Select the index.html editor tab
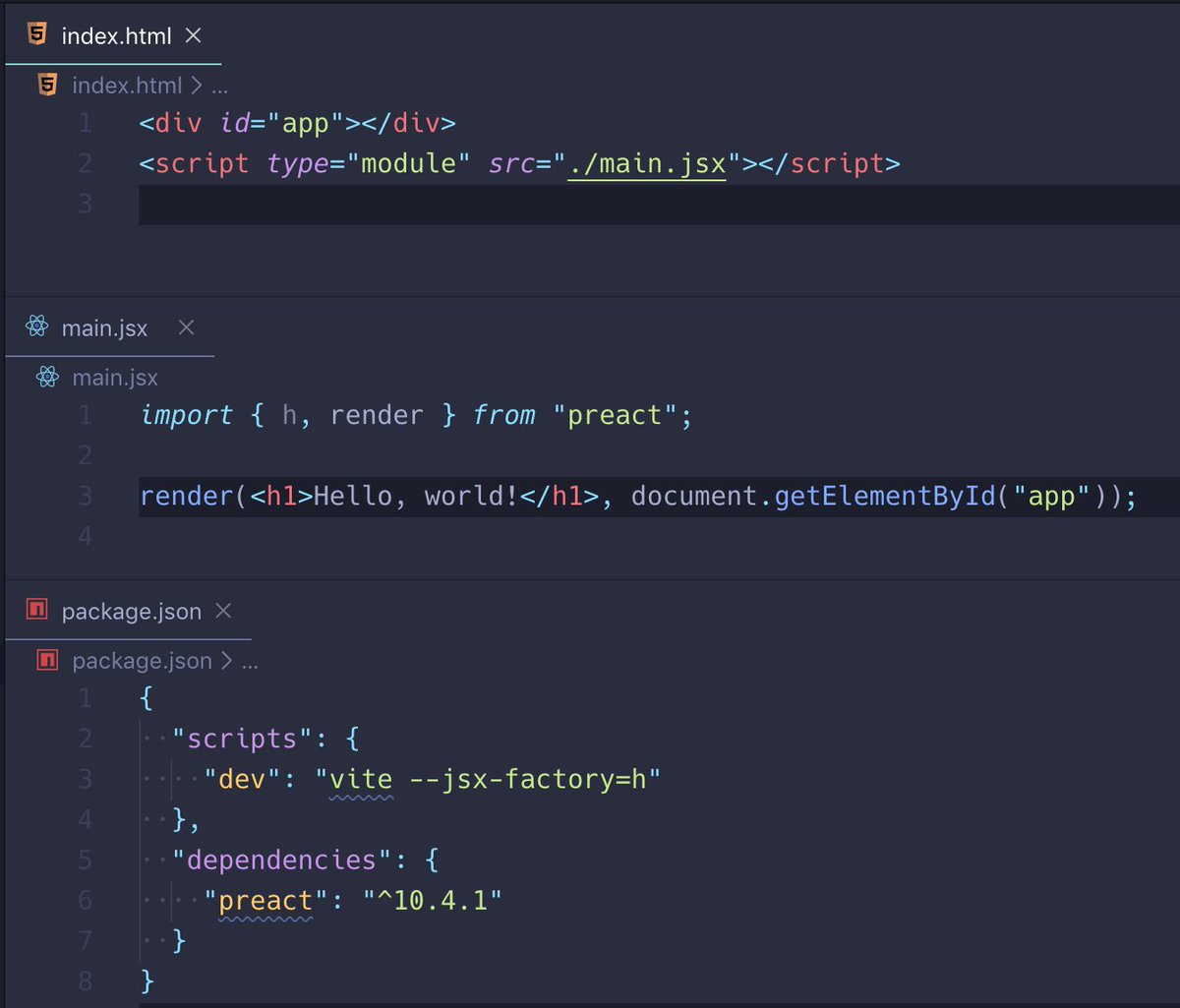 pos(113,36)
